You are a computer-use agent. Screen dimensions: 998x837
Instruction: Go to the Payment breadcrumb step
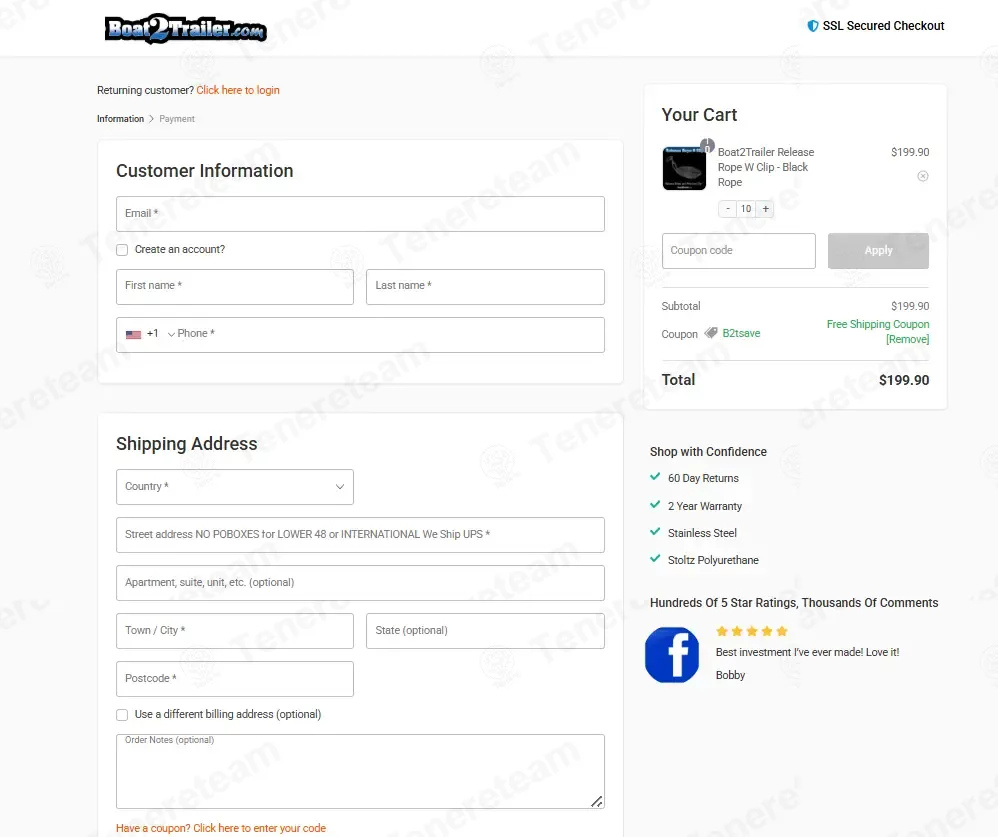pos(177,119)
